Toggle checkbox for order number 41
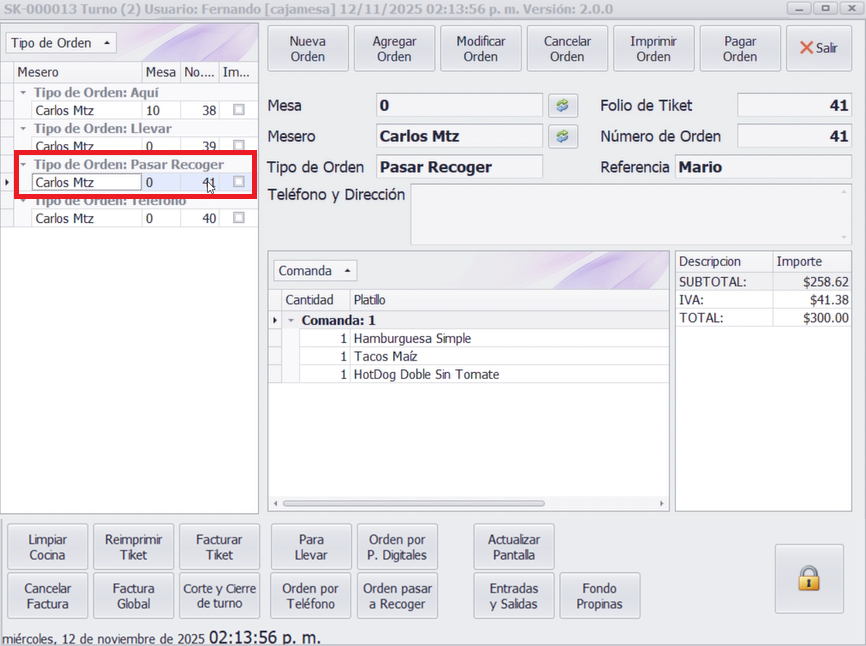This screenshot has height=646, width=866. pos(238,182)
